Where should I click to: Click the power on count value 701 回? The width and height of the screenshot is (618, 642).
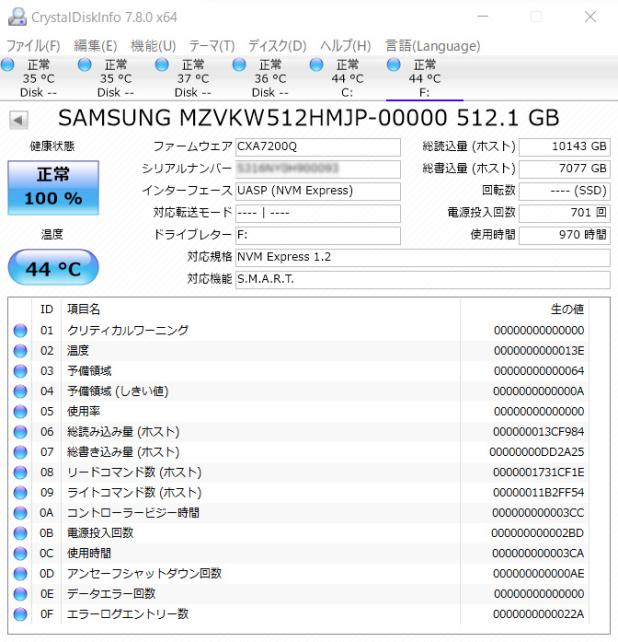[565, 213]
